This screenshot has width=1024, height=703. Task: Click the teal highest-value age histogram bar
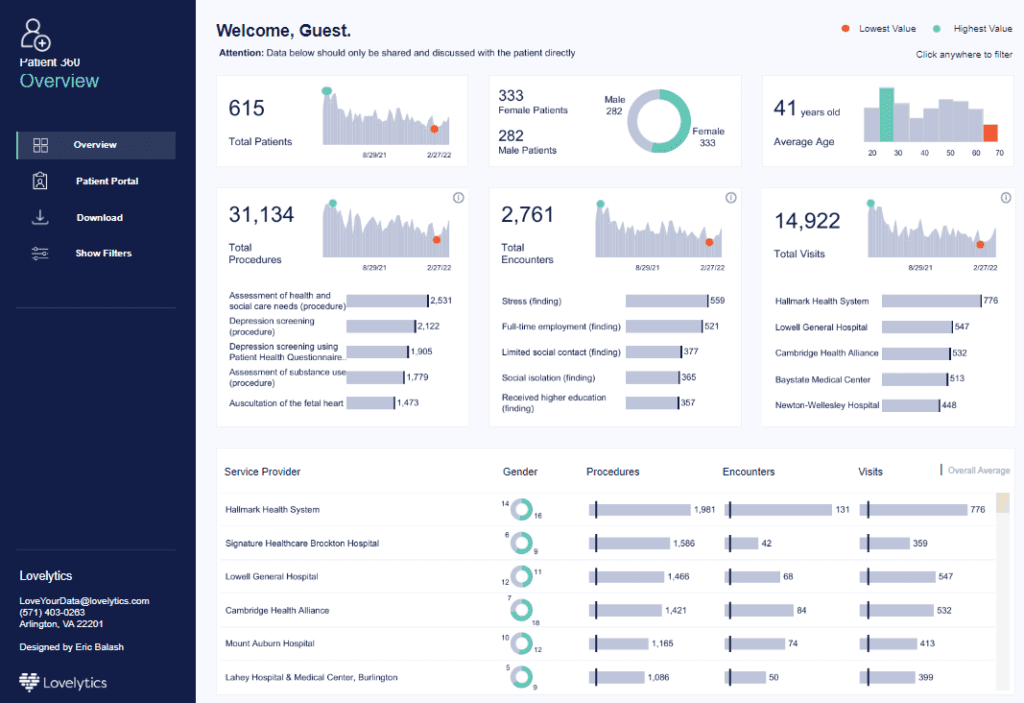click(x=885, y=115)
